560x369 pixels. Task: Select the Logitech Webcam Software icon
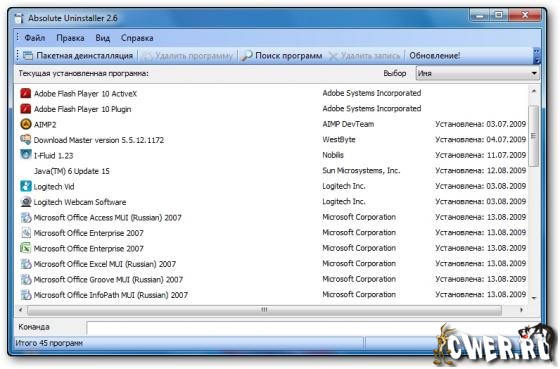(x=26, y=202)
